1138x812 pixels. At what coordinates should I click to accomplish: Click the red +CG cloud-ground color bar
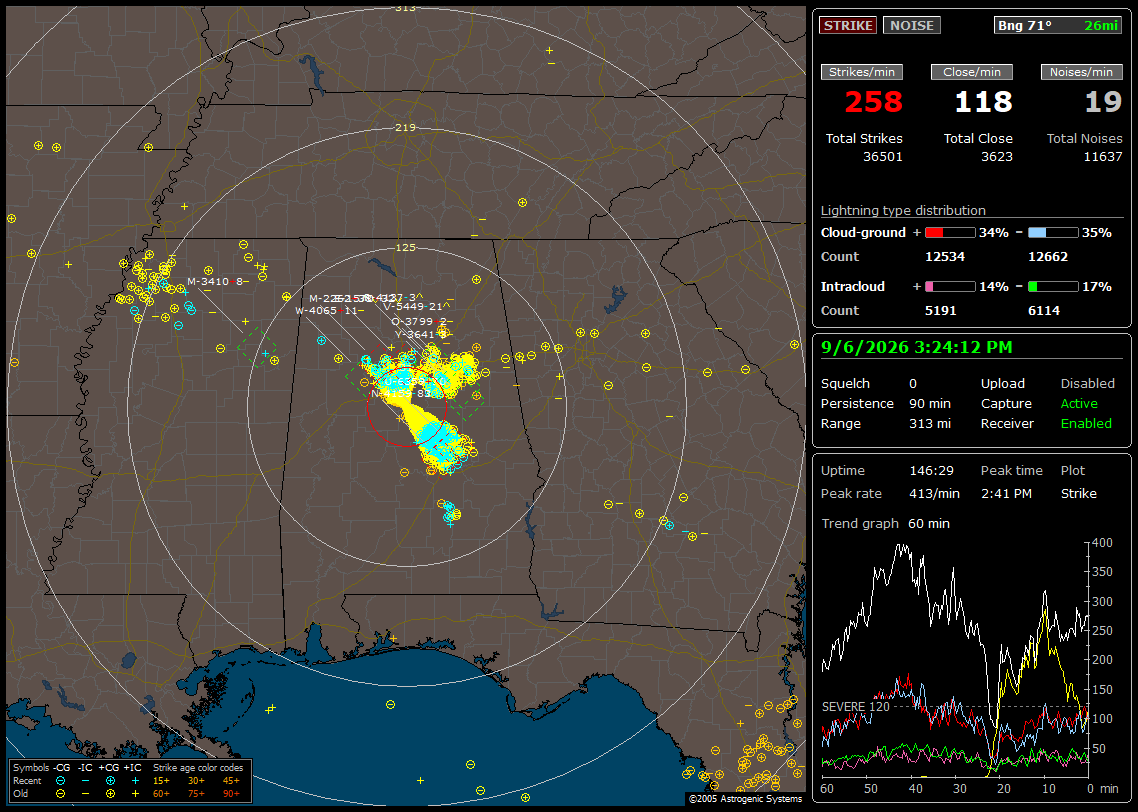pyautogui.click(x=950, y=233)
